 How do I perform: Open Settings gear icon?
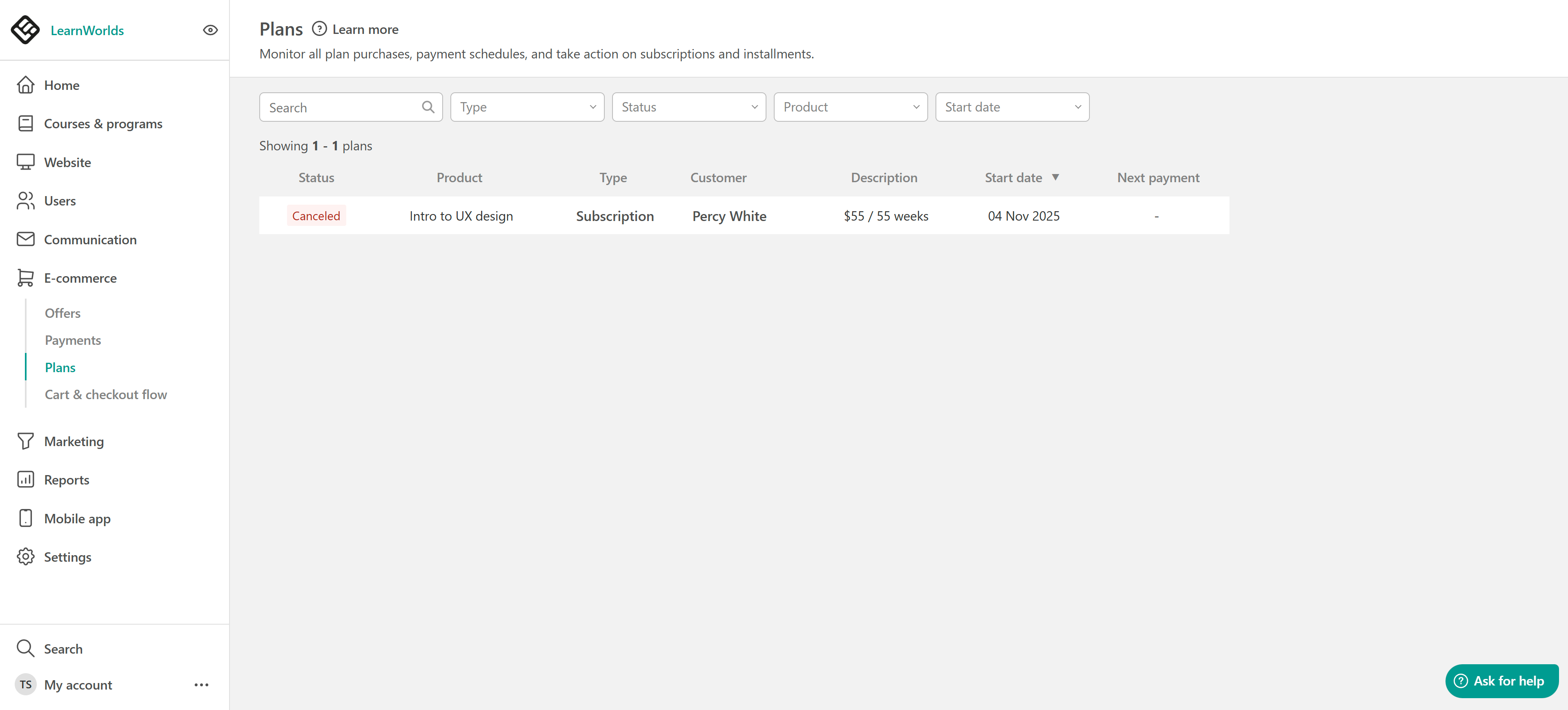tap(26, 556)
